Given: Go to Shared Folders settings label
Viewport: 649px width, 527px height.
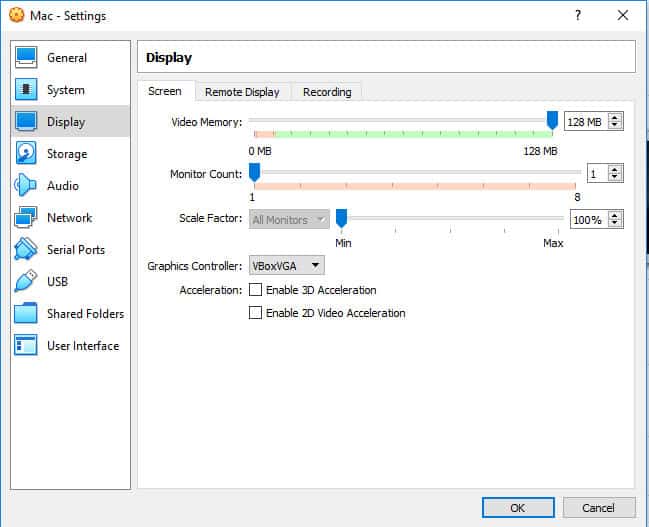Looking at the screenshot, I should pos(85,313).
